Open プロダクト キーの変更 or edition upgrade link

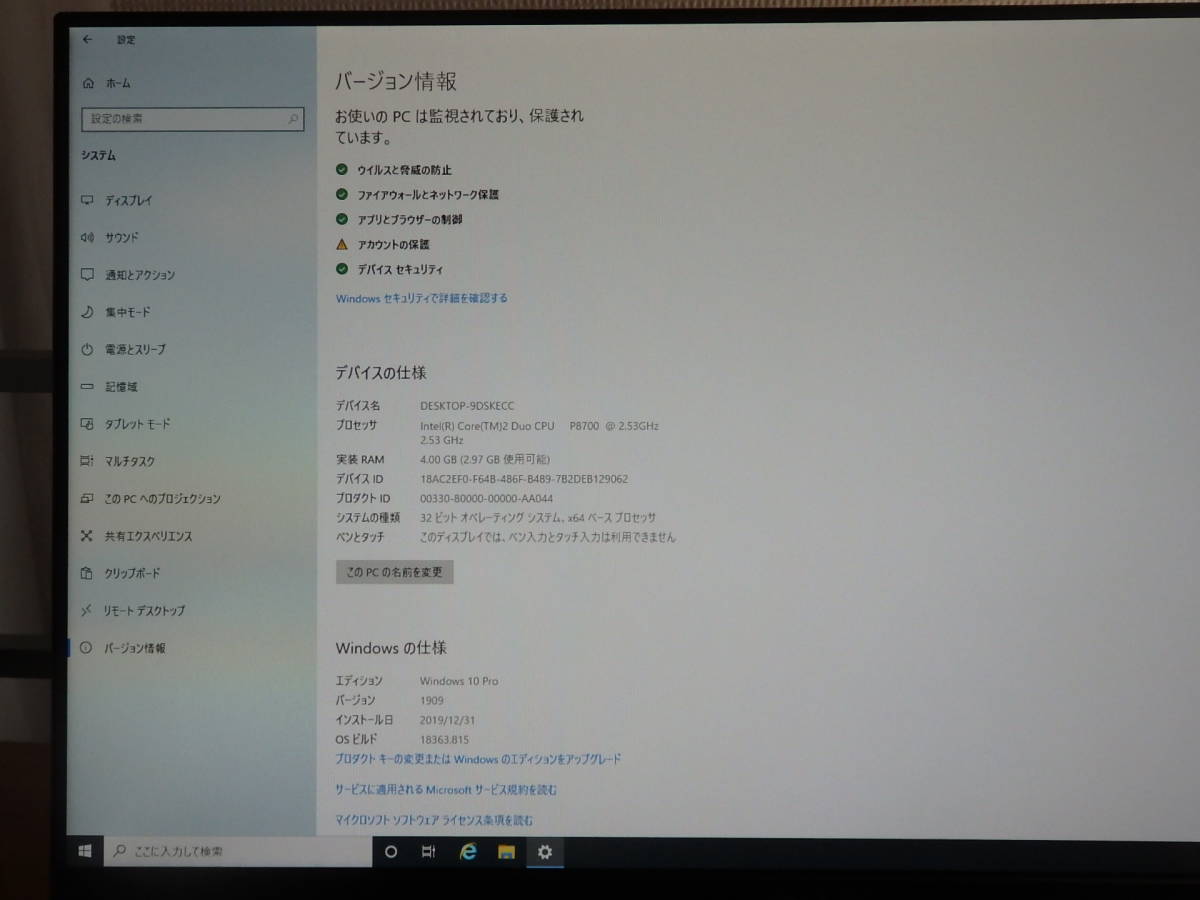(x=478, y=759)
